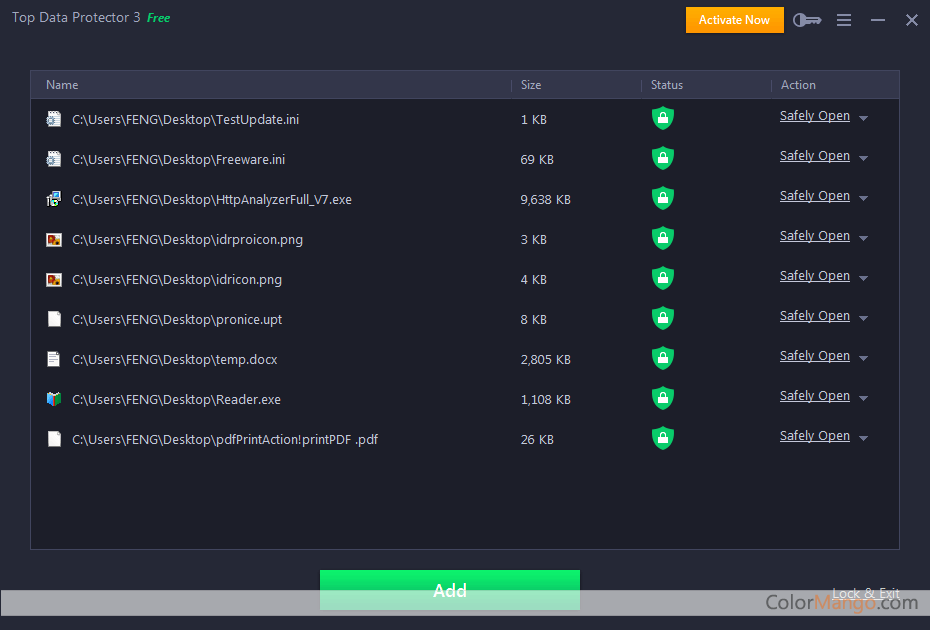This screenshot has height=630, width=930.
Task: Click the Lock & Exit link
Action: click(865, 593)
